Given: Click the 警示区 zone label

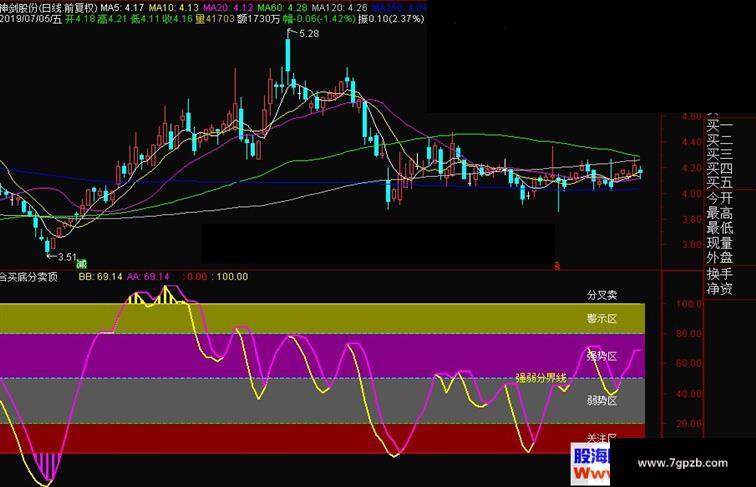Looking at the screenshot, I should pyautogui.click(x=602, y=319).
